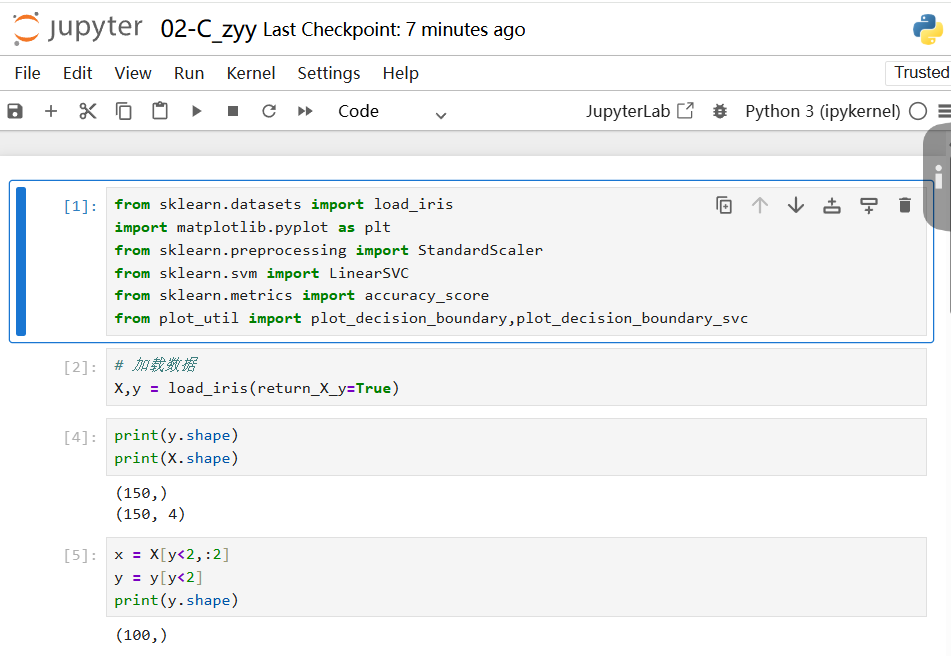Open the Kernel menu

click(251, 73)
